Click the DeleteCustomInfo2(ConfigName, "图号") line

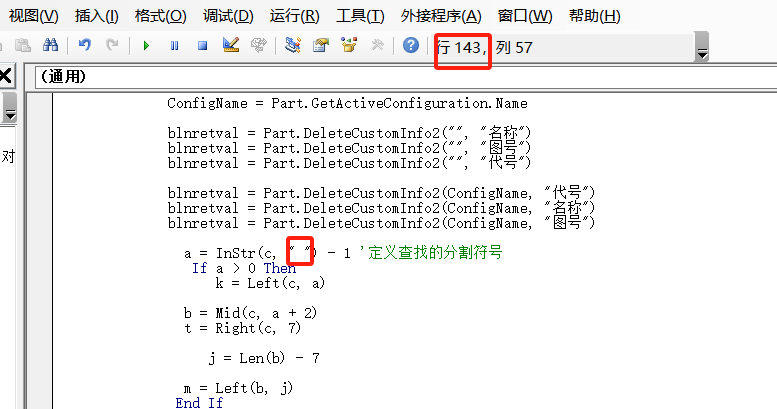(381, 223)
